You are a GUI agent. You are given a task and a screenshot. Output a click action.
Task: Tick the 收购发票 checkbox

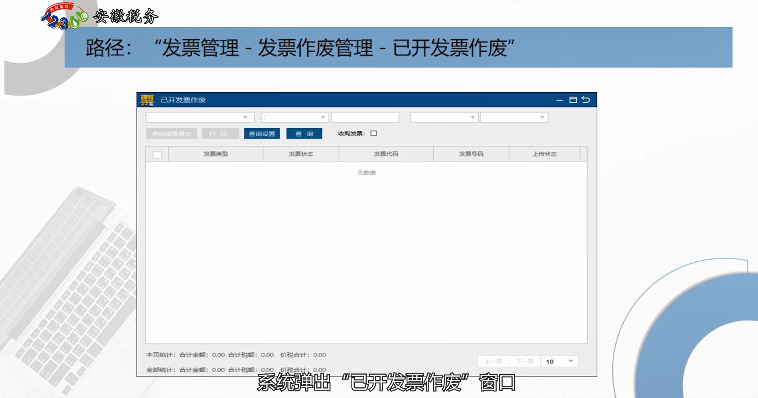point(374,133)
